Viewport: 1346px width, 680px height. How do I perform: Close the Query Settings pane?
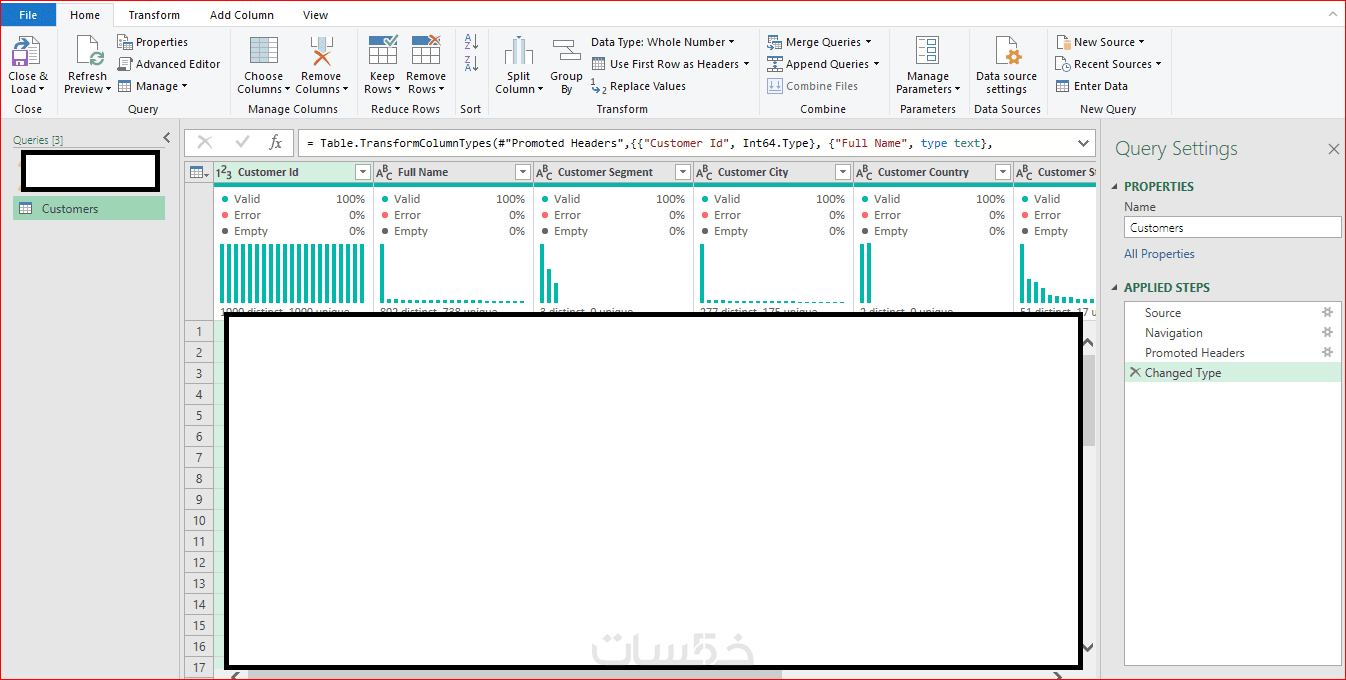click(1333, 149)
